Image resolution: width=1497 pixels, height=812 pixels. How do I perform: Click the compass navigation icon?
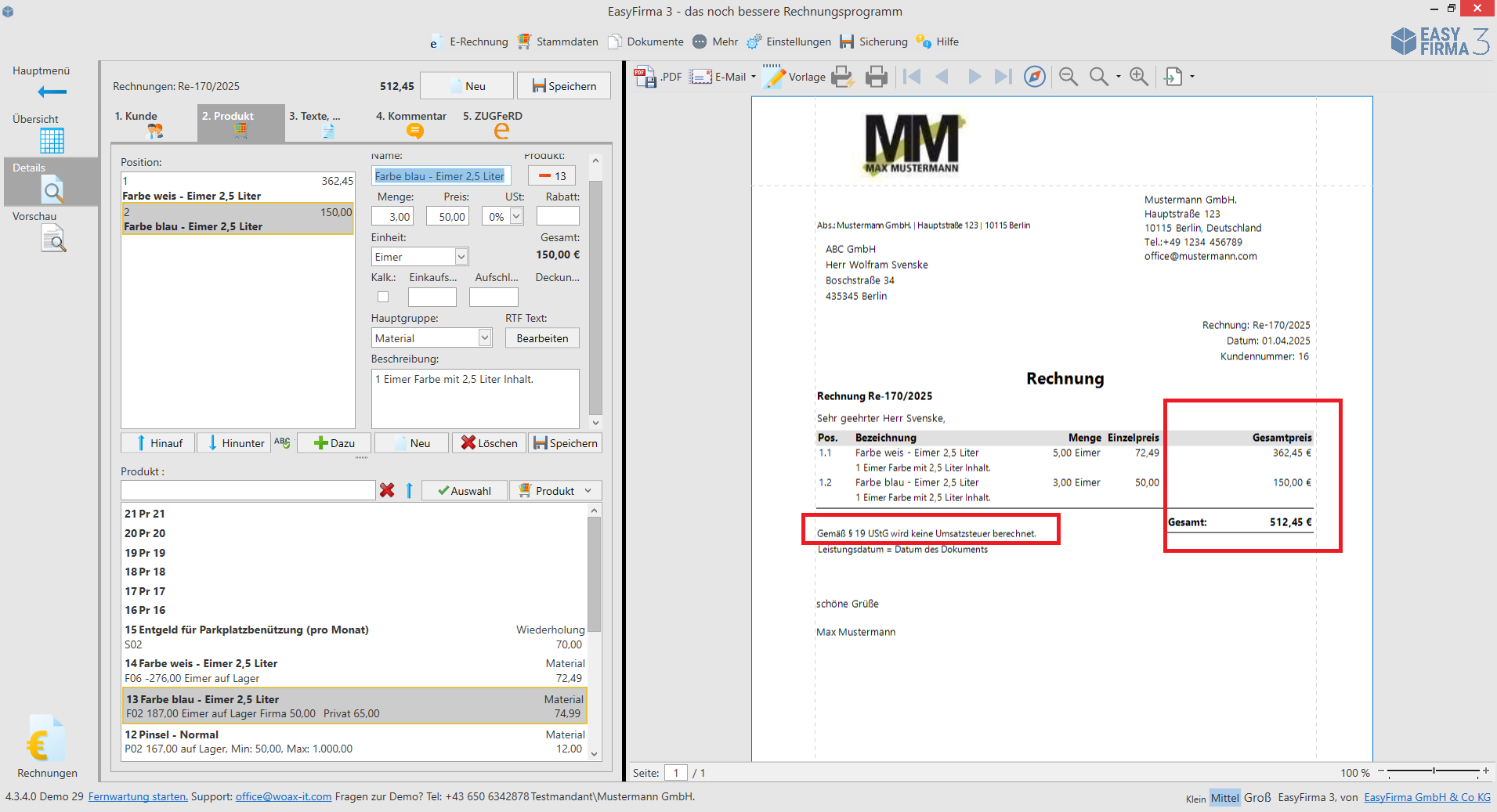[1034, 77]
